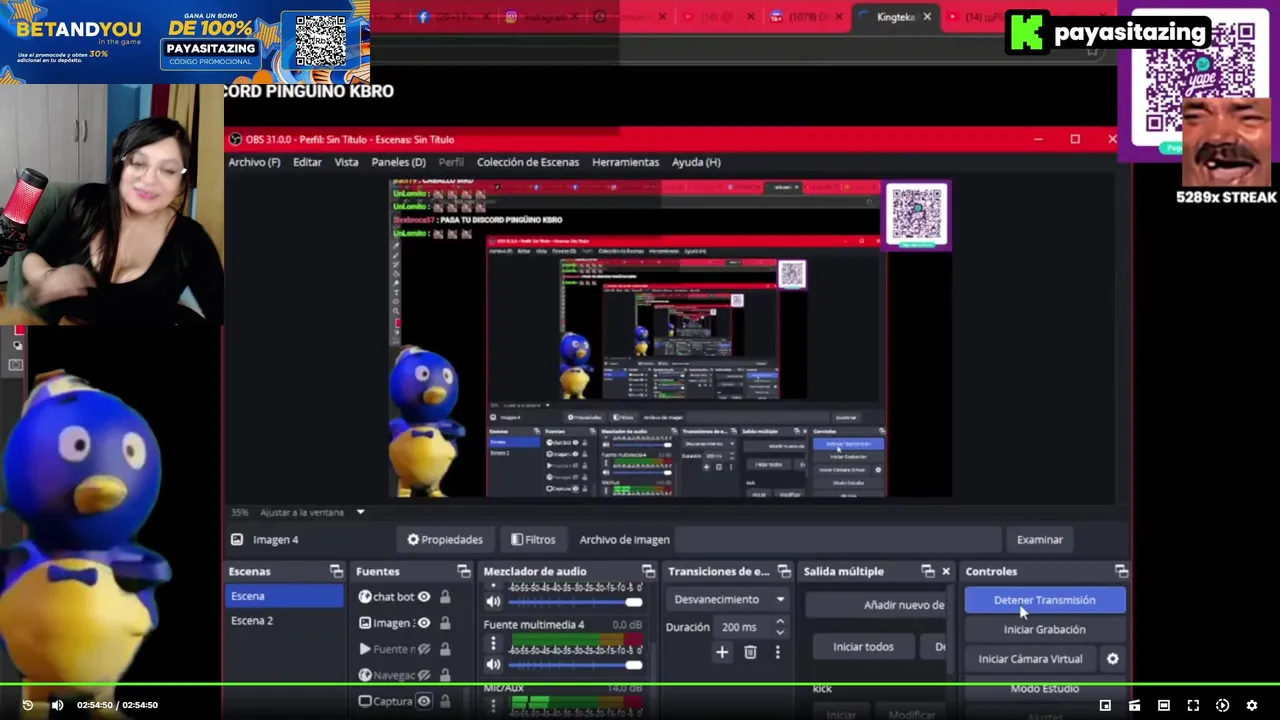Open virtual camera settings gear
1280x720 pixels.
pyautogui.click(x=1112, y=659)
